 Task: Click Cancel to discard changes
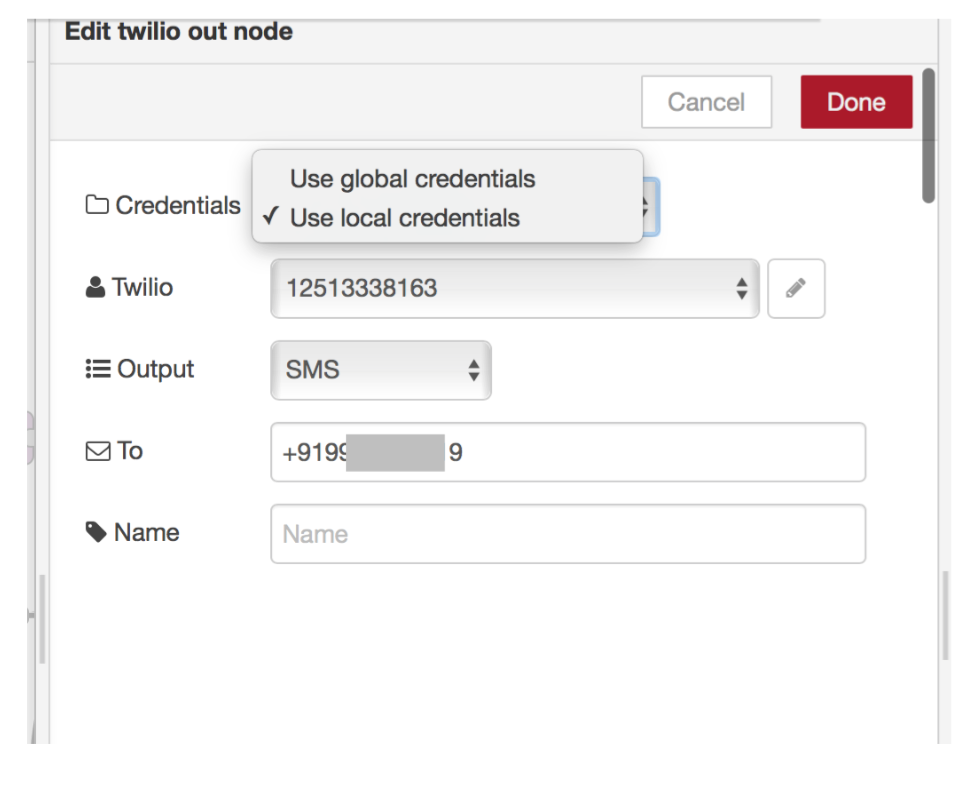pos(706,101)
